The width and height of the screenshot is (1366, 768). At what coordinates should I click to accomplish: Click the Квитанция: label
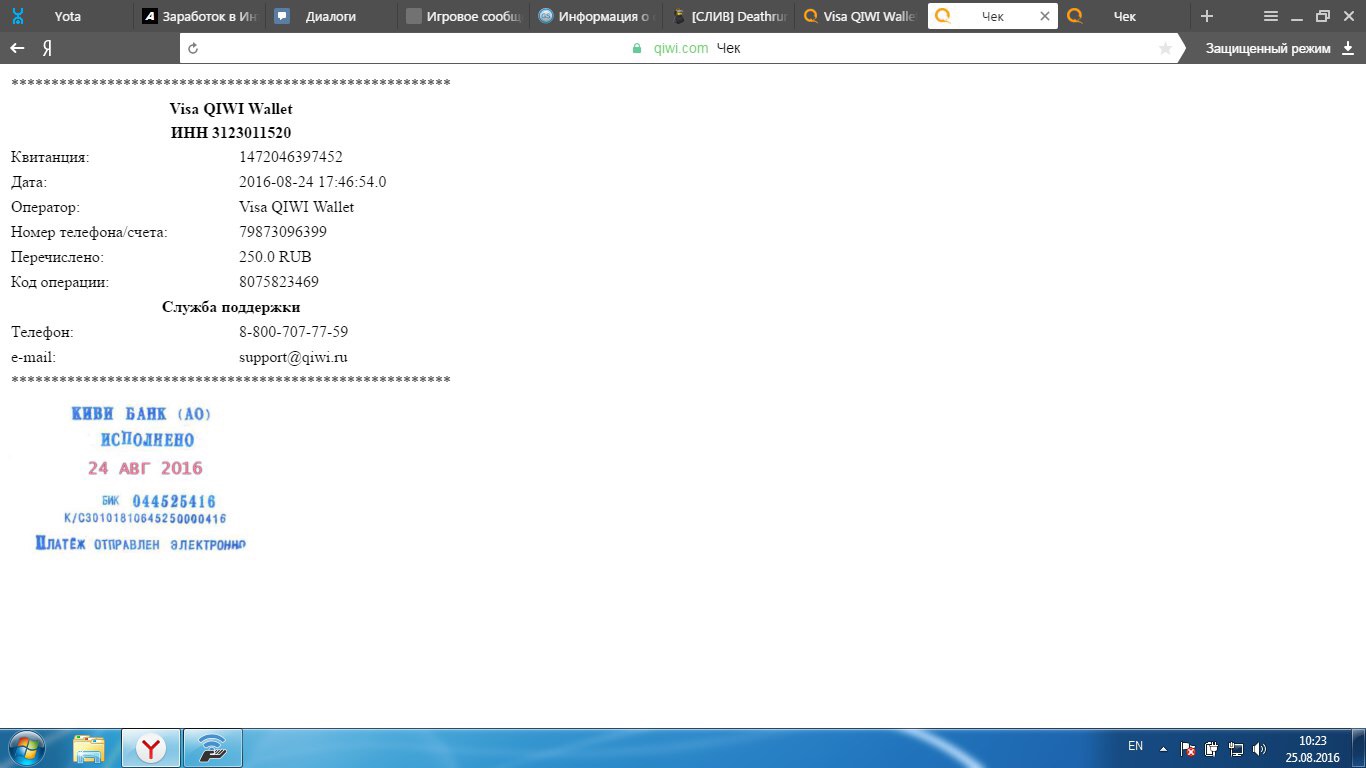pyautogui.click(x=50, y=157)
